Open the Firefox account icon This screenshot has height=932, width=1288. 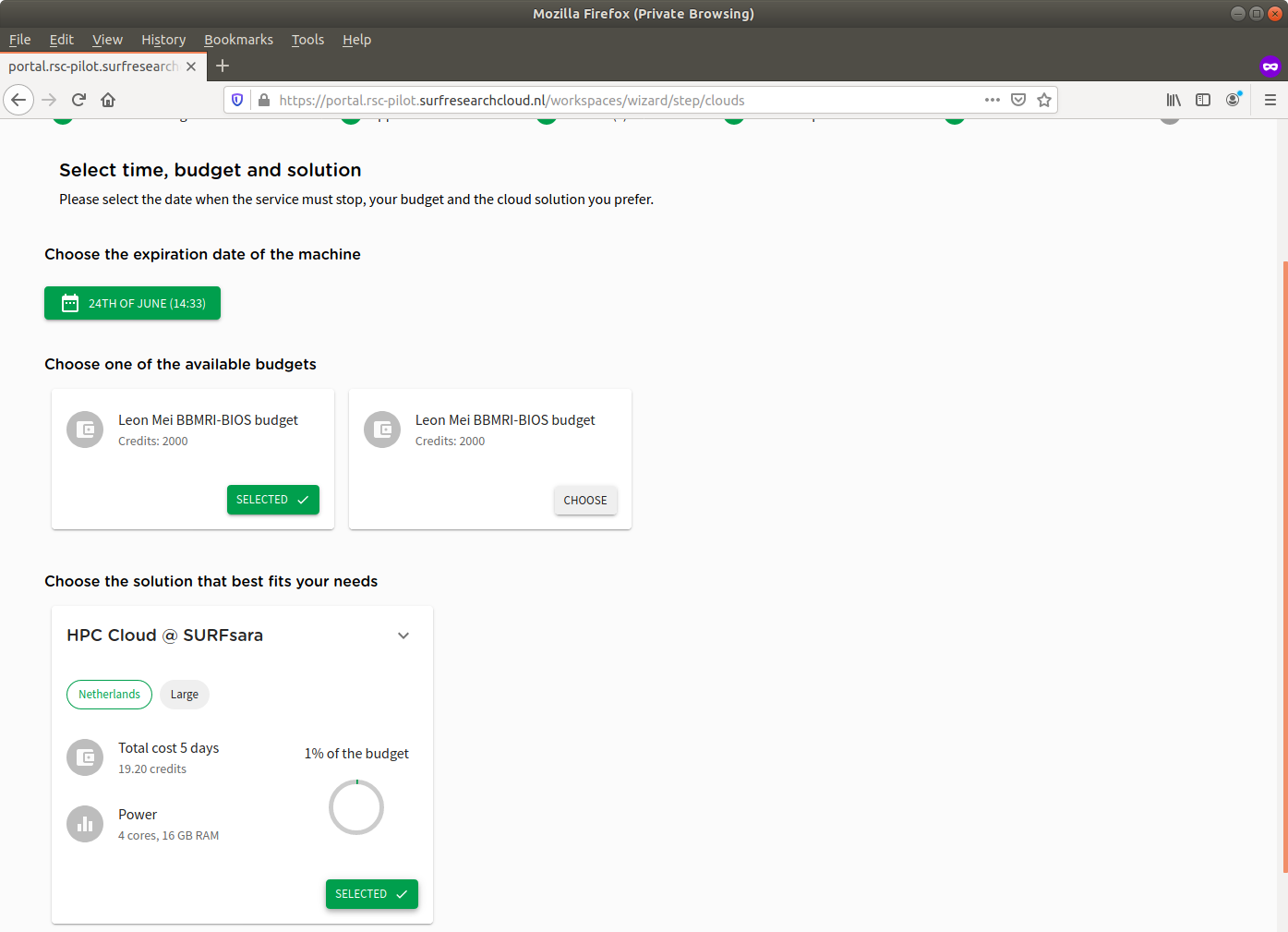pyautogui.click(x=1233, y=100)
